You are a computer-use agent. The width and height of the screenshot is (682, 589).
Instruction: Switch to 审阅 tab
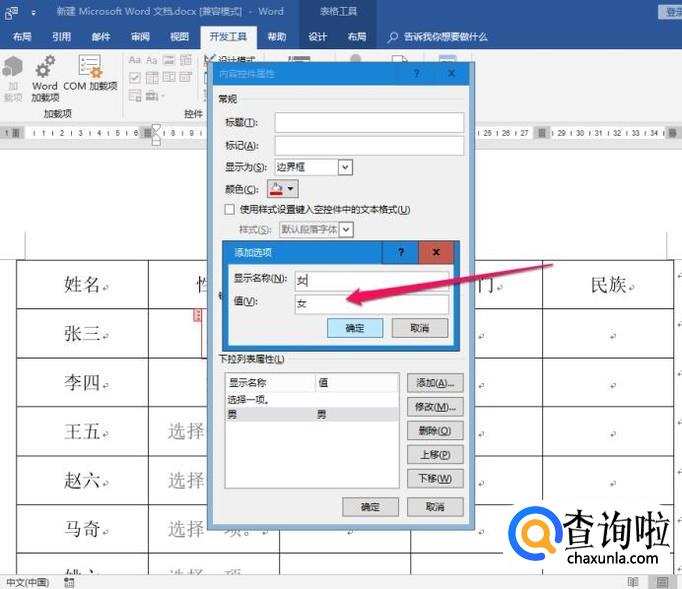point(140,37)
